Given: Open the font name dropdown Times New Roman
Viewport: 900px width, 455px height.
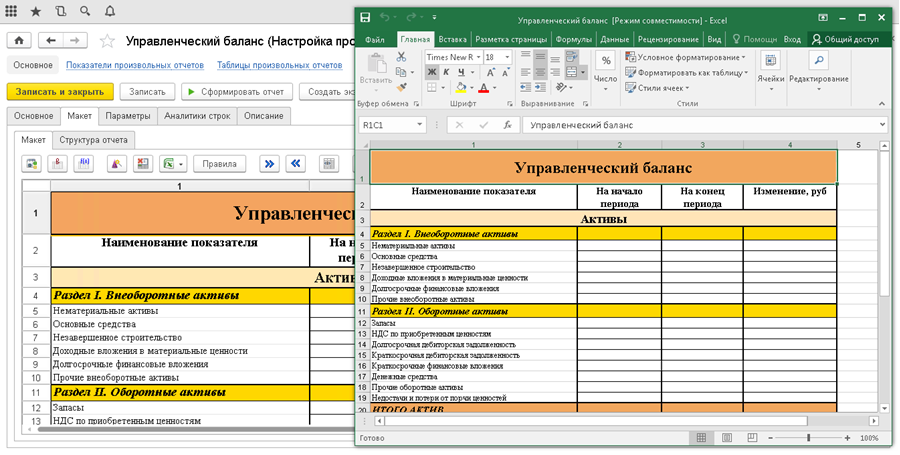Looking at the screenshot, I should pyautogui.click(x=478, y=58).
